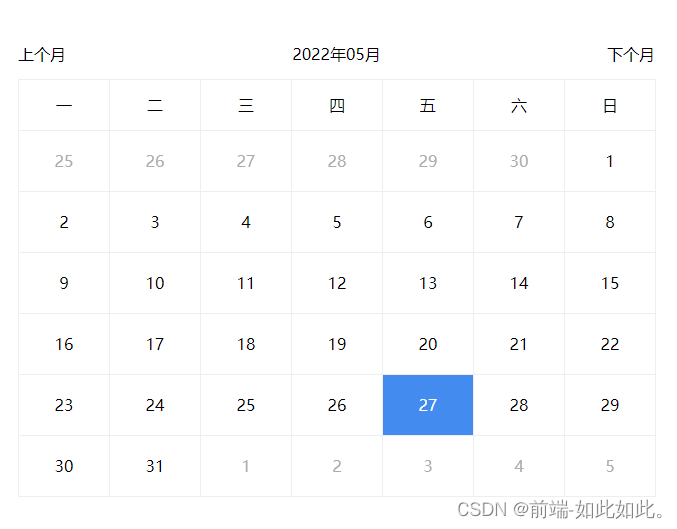This screenshot has width=677, height=529.
Task: Pick the greyed date 29 from April
Action: pyautogui.click(x=428, y=161)
